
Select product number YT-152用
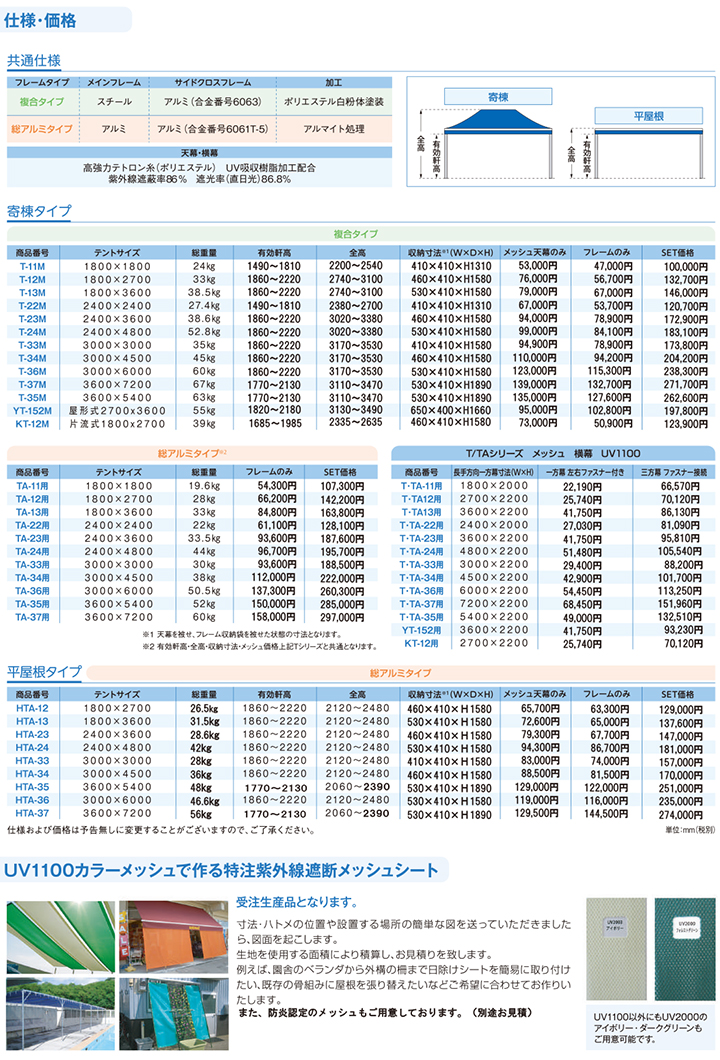coord(422,630)
